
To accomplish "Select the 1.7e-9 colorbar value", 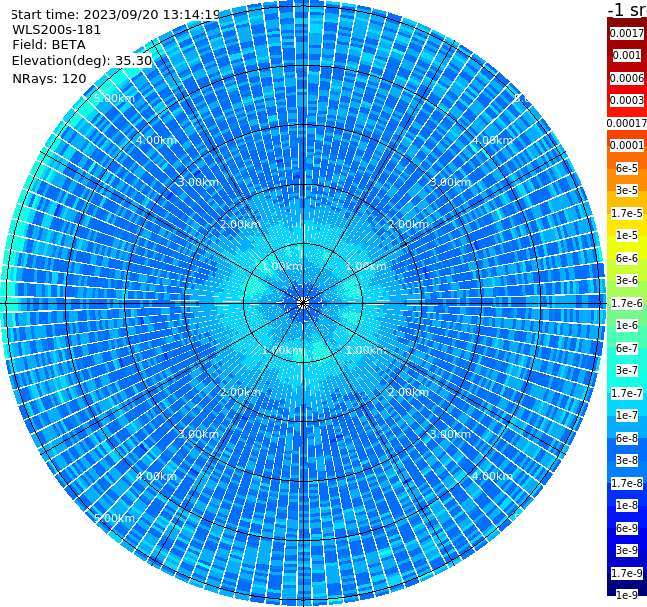I will [627, 573].
